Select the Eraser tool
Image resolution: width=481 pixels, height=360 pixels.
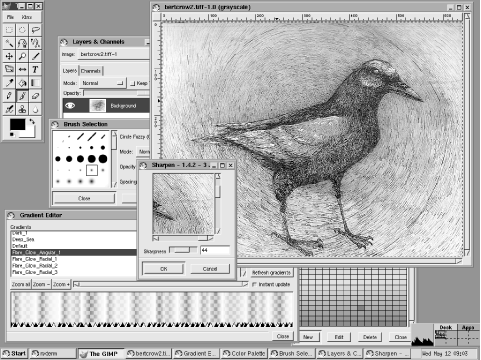pos(35,96)
